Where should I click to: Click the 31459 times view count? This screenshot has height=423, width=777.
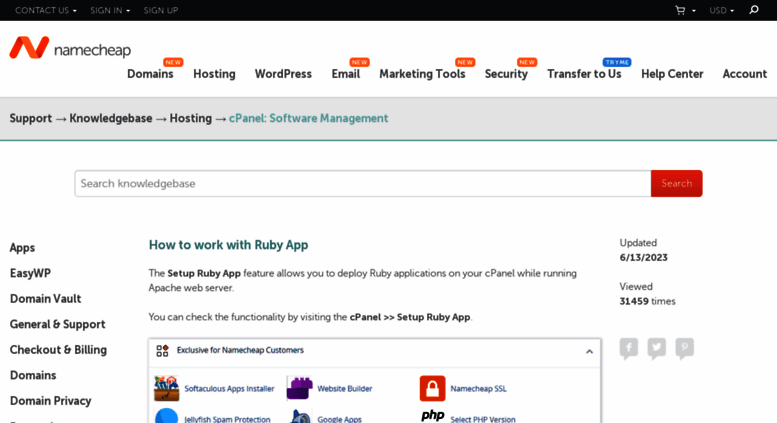coord(647,301)
